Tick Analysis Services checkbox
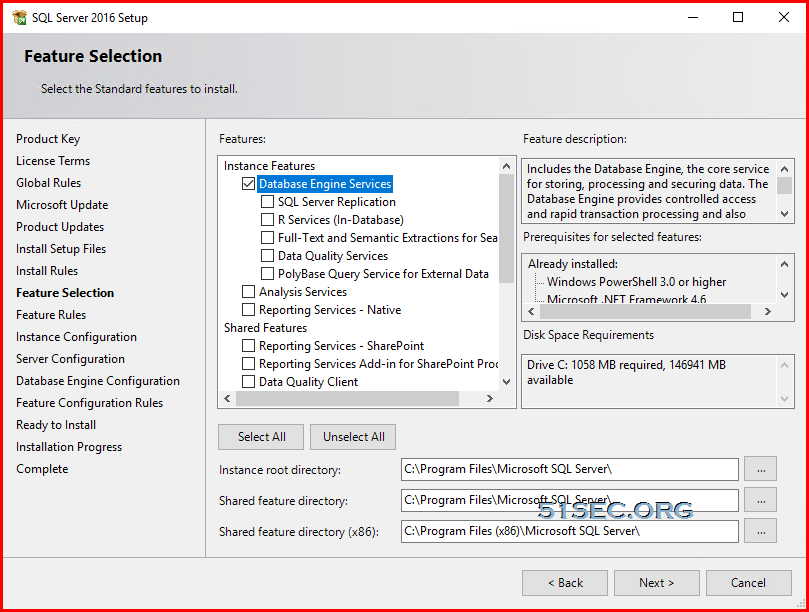The height and width of the screenshot is (612, 809). (x=248, y=292)
